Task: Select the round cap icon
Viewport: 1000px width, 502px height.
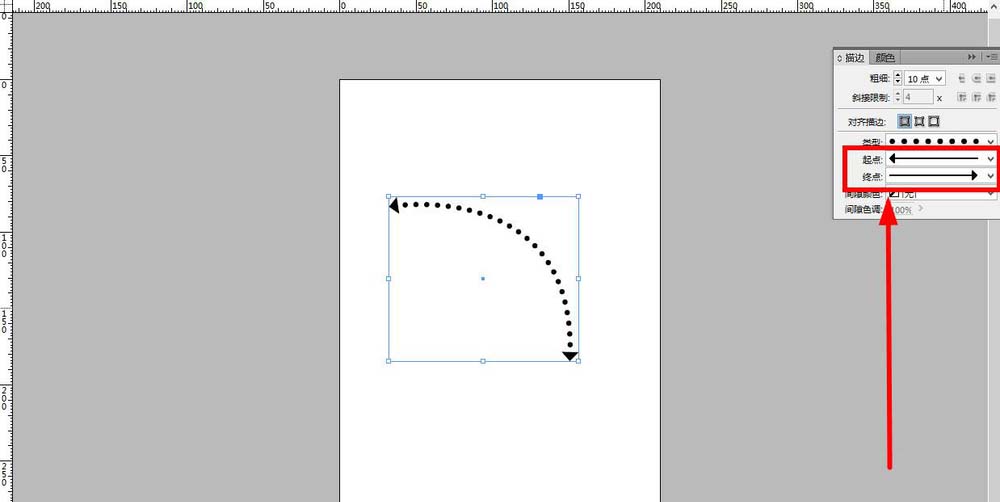Action: 976,78
